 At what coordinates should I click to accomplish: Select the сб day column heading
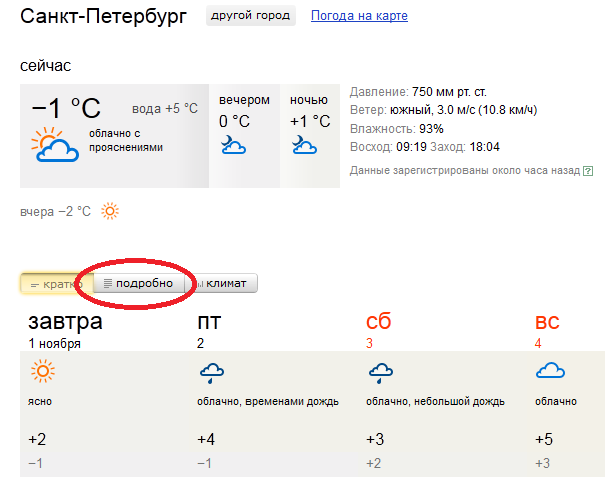(379, 322)
